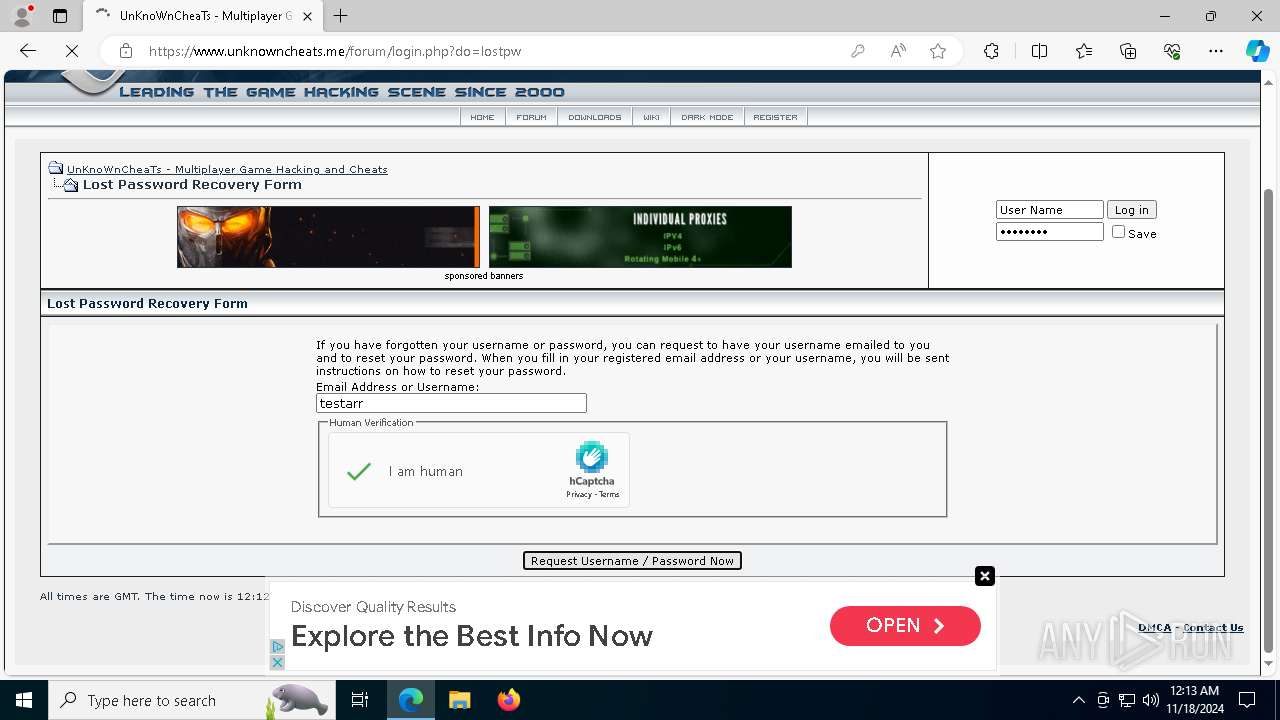Click the browser profile avatar icon
Viewport: 1280px width, 720px height.
pyautogui.click(x=22, y=16)
